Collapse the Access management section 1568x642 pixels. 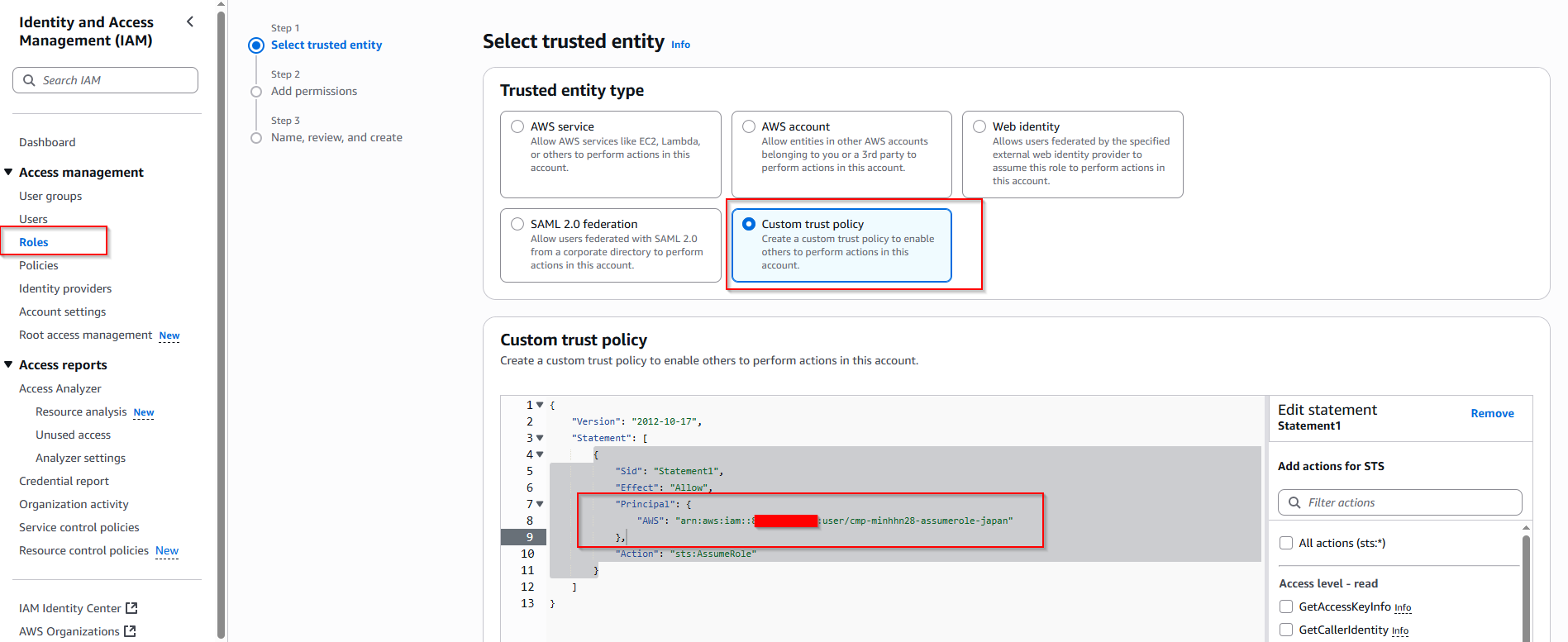pos(9,172)
